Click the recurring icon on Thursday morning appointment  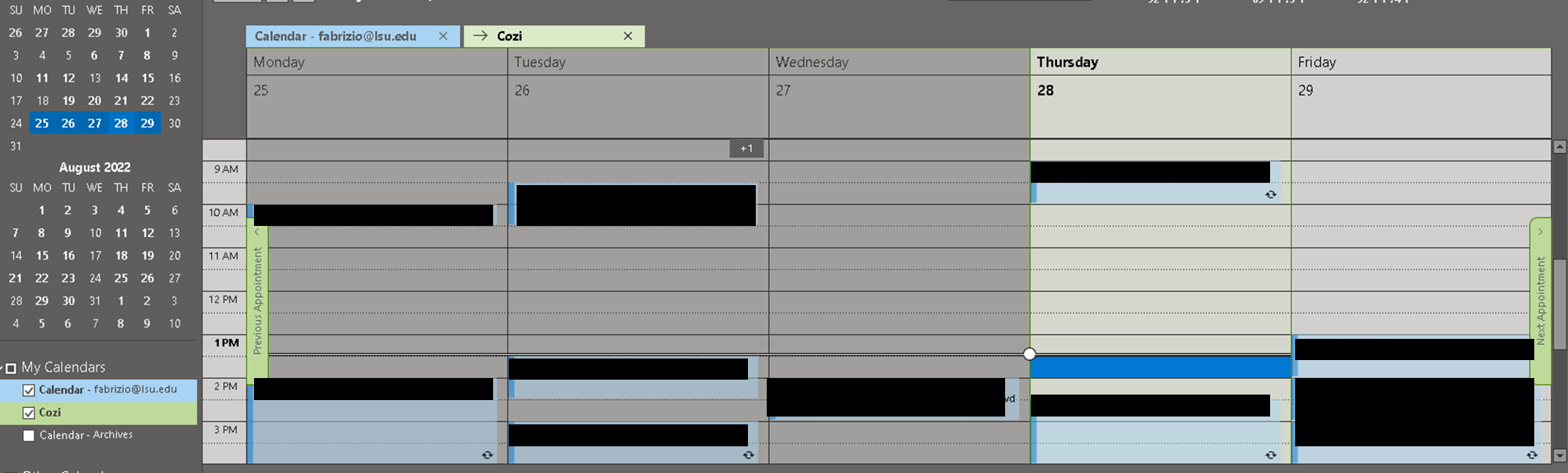[1271, 195]
